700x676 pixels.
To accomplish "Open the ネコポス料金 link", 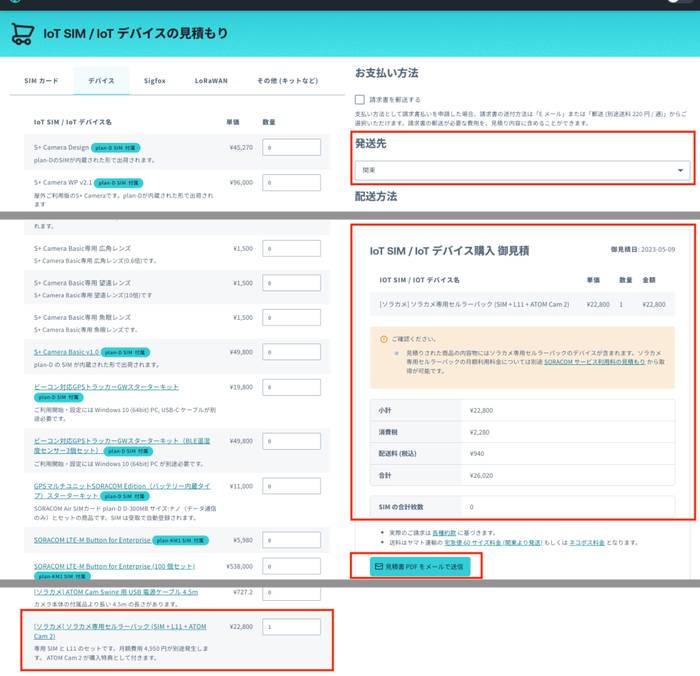I will tap(587, 542).
